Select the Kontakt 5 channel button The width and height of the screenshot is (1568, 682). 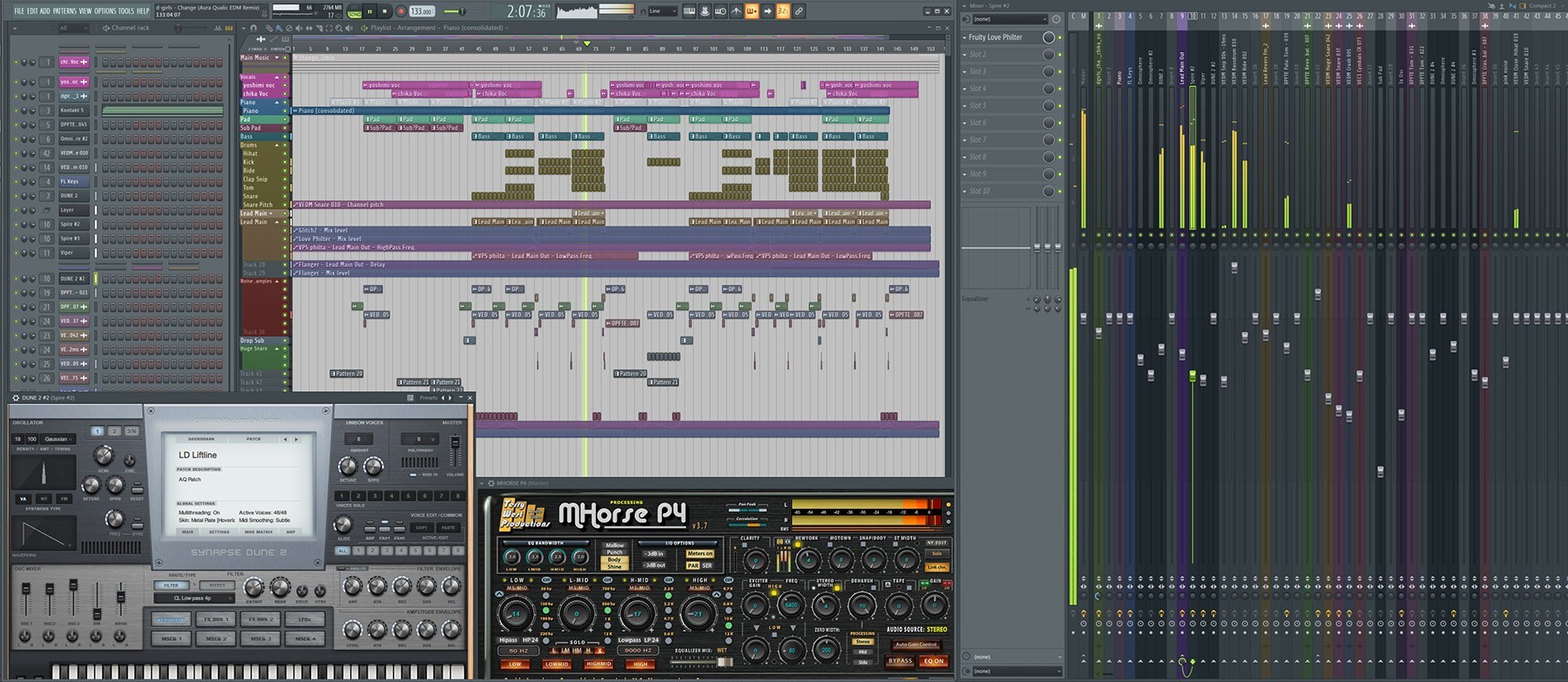pyautogui.click(x=73, y=111)
